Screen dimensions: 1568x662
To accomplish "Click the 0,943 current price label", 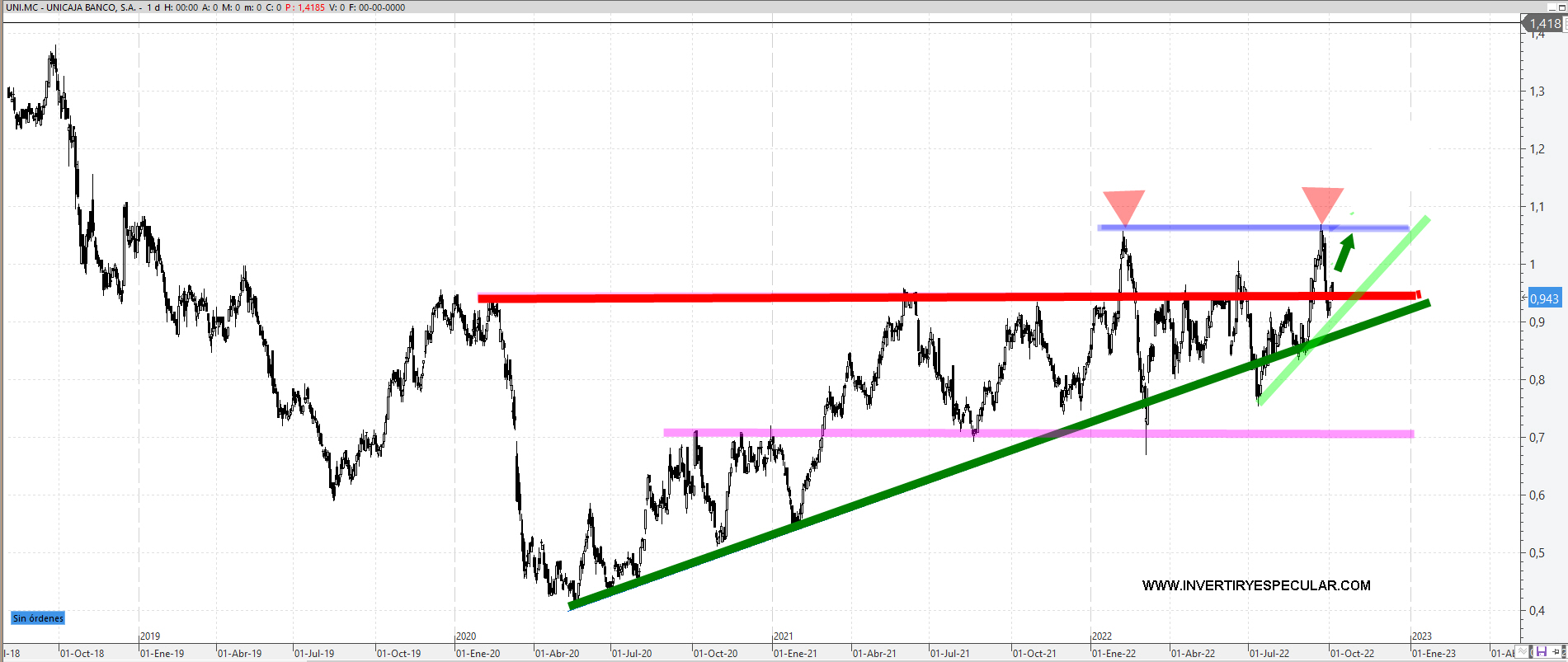I will (1544, 298).
